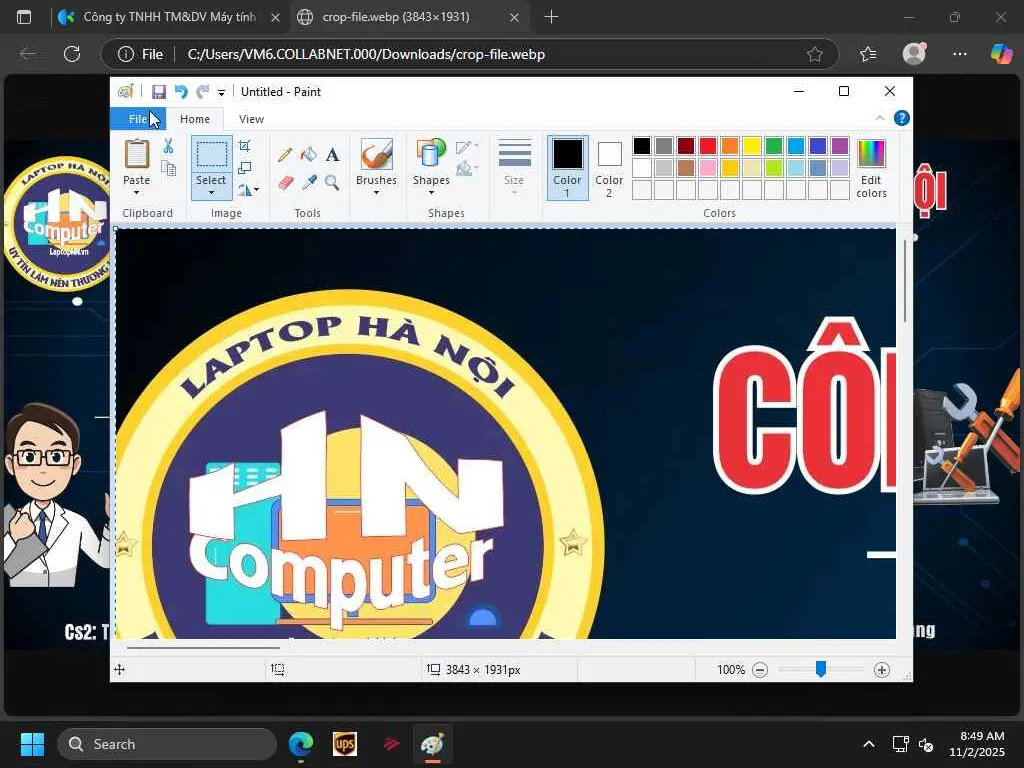Click the Crop icon
This screenshot has width=1024, height=768.
coord(244,146)
